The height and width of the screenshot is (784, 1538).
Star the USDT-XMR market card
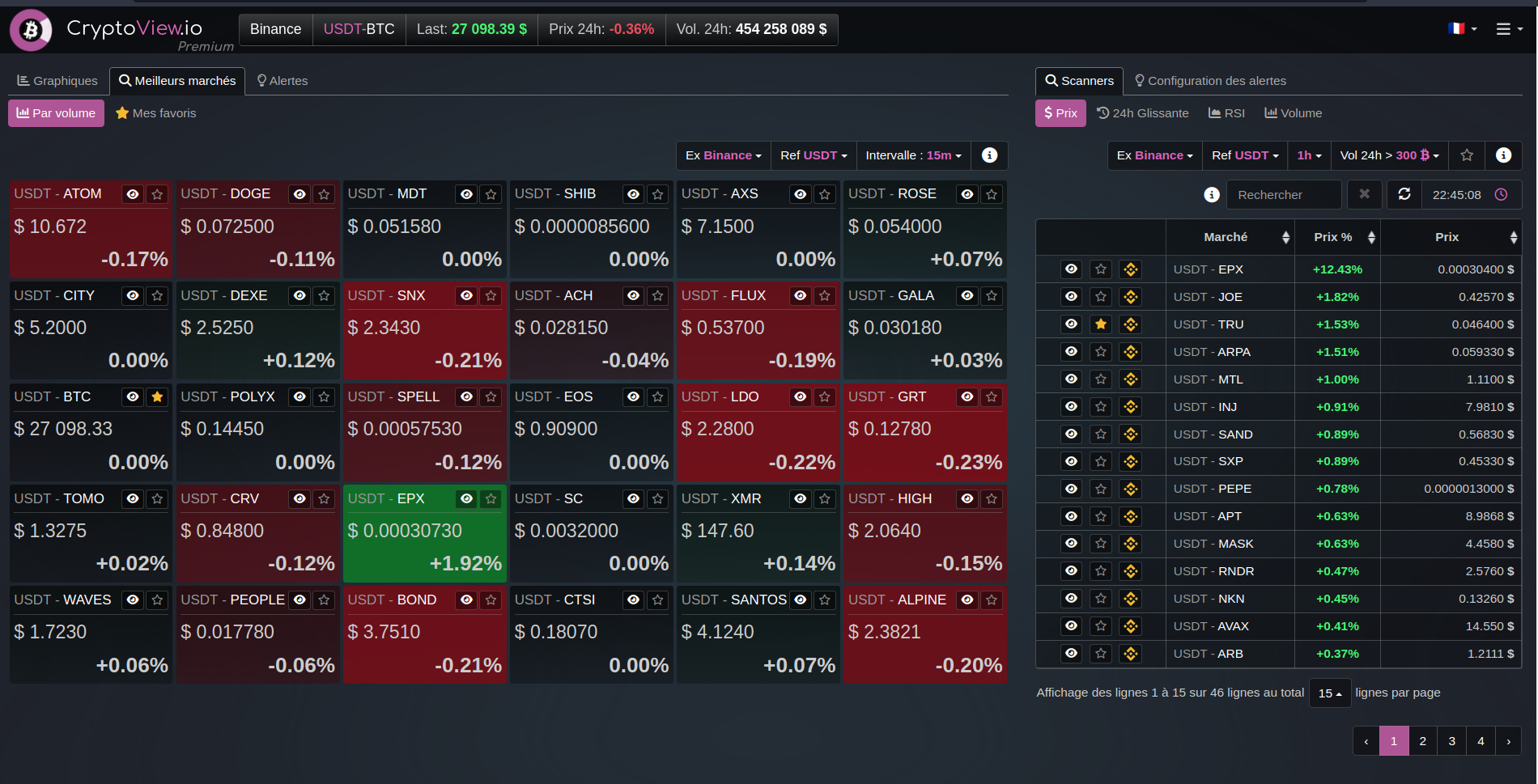point(825,499)
